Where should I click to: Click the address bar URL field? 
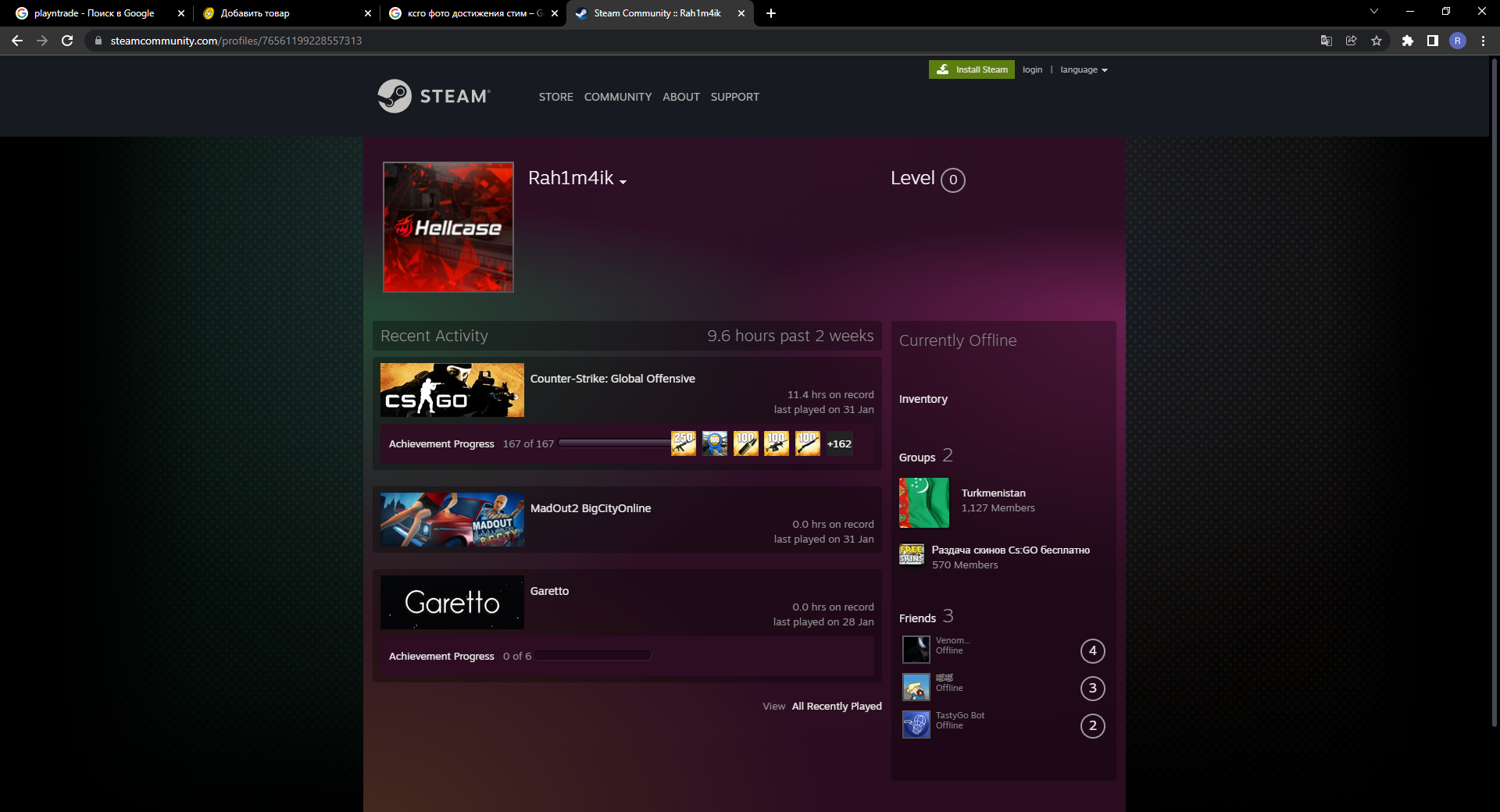[703, 41]
